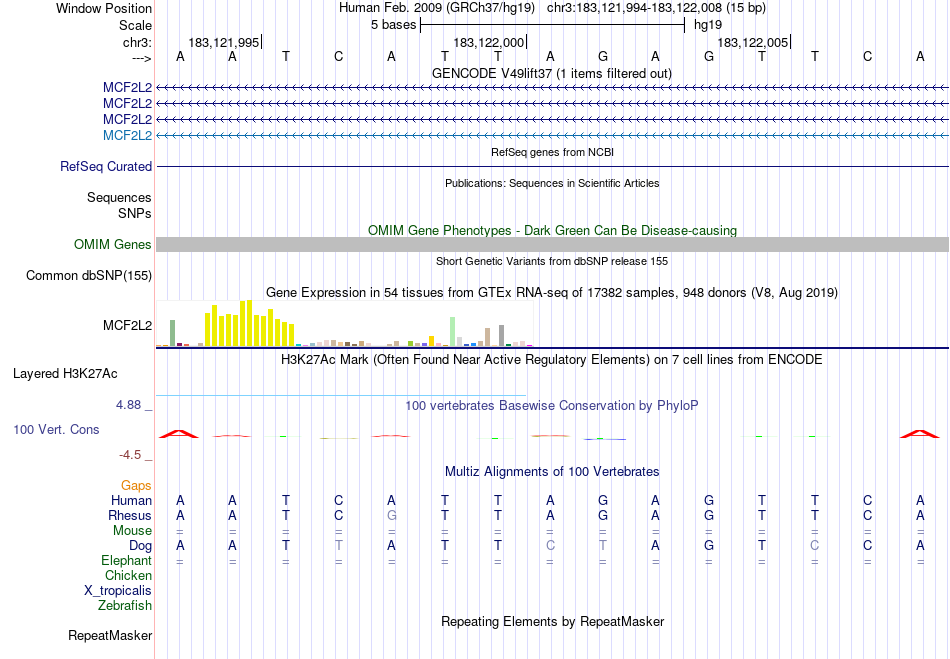The width and height of the screenshot is (950, 659).
Task: Open the OMIM Genes track label
Action: click(112, 244)
